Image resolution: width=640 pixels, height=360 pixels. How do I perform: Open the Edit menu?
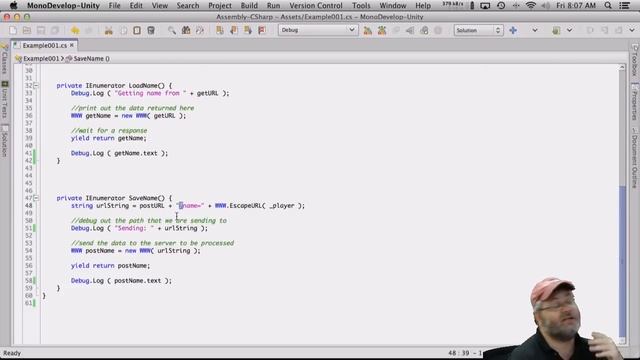point(136,6)
